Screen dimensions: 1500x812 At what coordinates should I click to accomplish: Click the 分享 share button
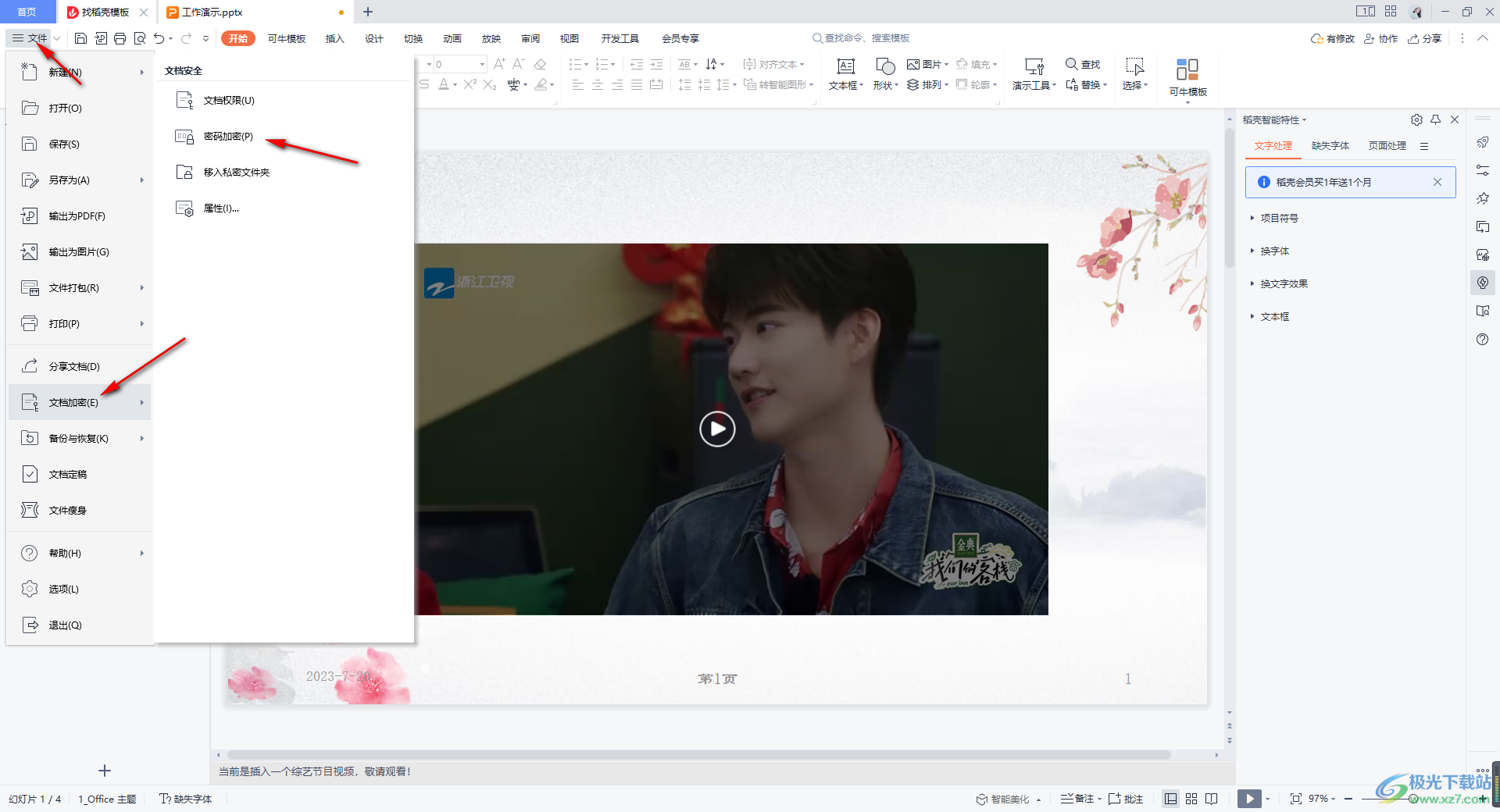click(x=1424, y=38)
